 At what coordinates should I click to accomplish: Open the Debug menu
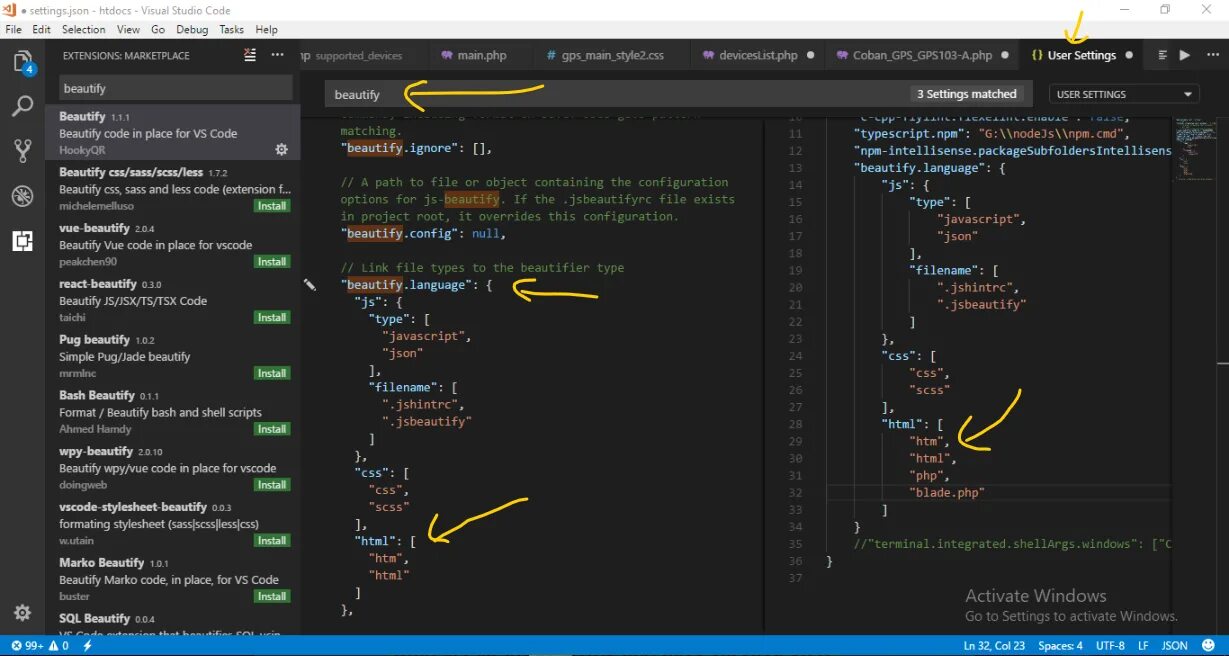pos(192,30)
